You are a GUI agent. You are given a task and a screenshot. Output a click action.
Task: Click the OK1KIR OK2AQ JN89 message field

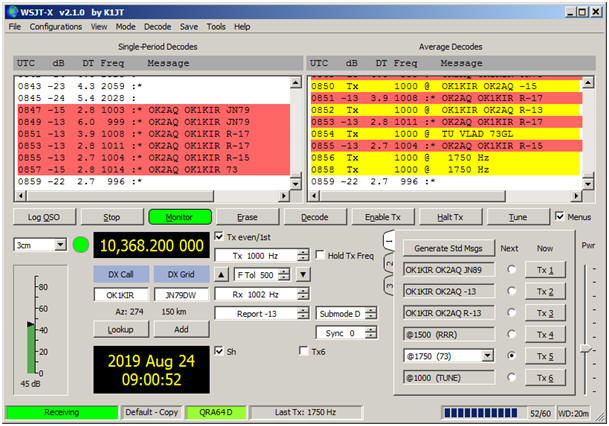point(449,270)
